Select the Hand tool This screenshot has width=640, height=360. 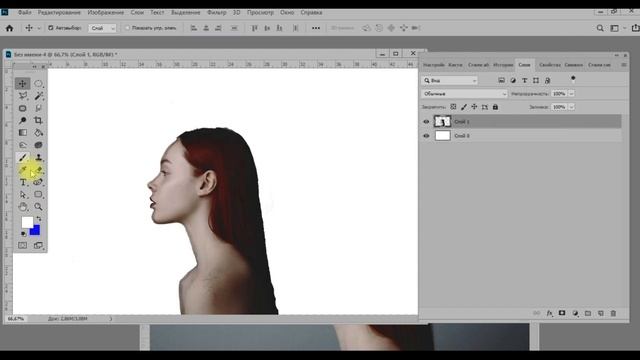22,207
